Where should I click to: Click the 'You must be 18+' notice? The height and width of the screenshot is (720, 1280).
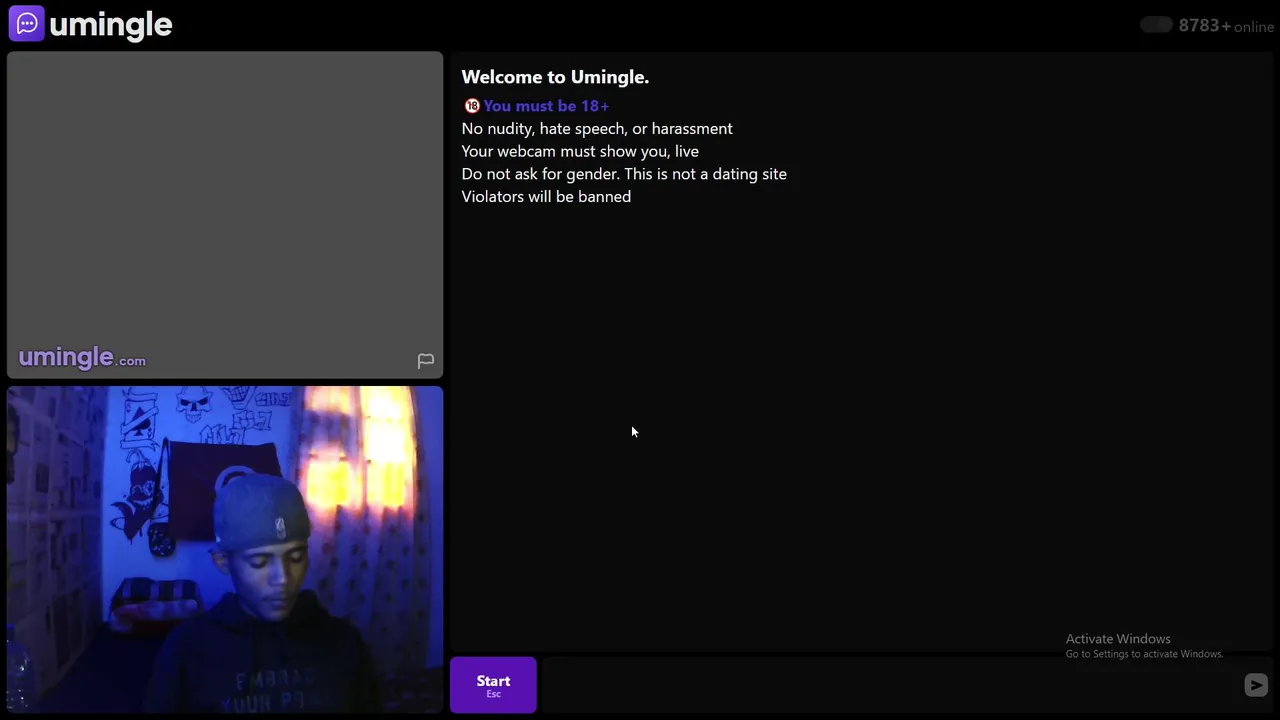(546, 106)
